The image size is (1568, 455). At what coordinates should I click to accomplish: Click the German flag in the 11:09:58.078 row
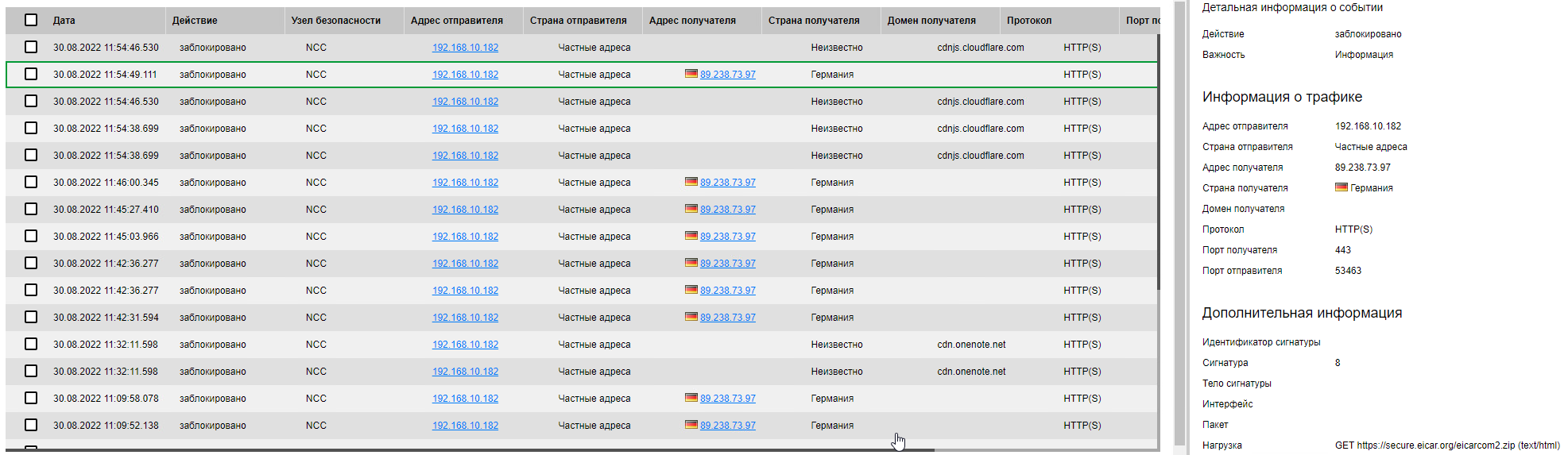[x=691, y=398]
